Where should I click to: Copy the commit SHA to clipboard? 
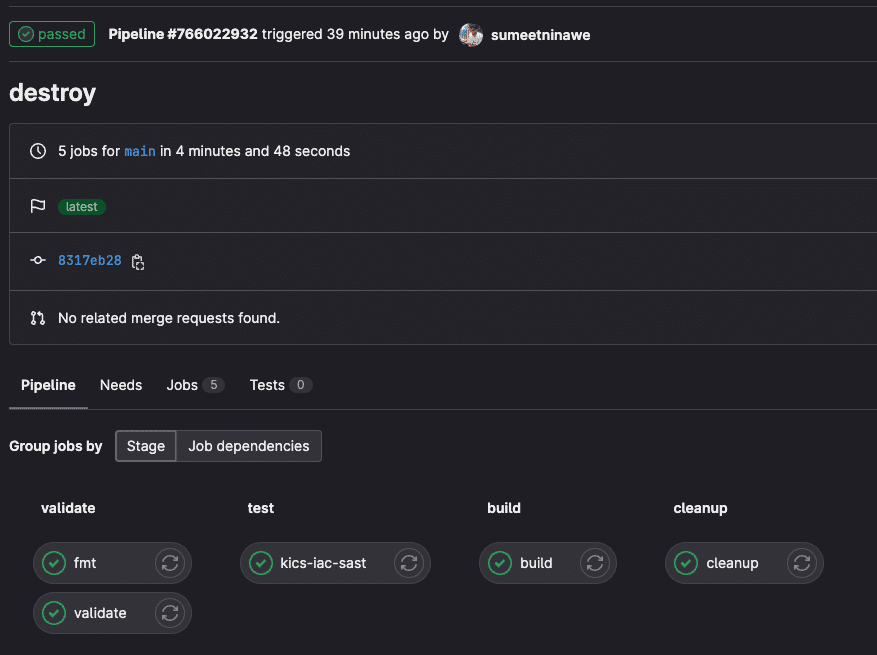(x=138, y=261)
